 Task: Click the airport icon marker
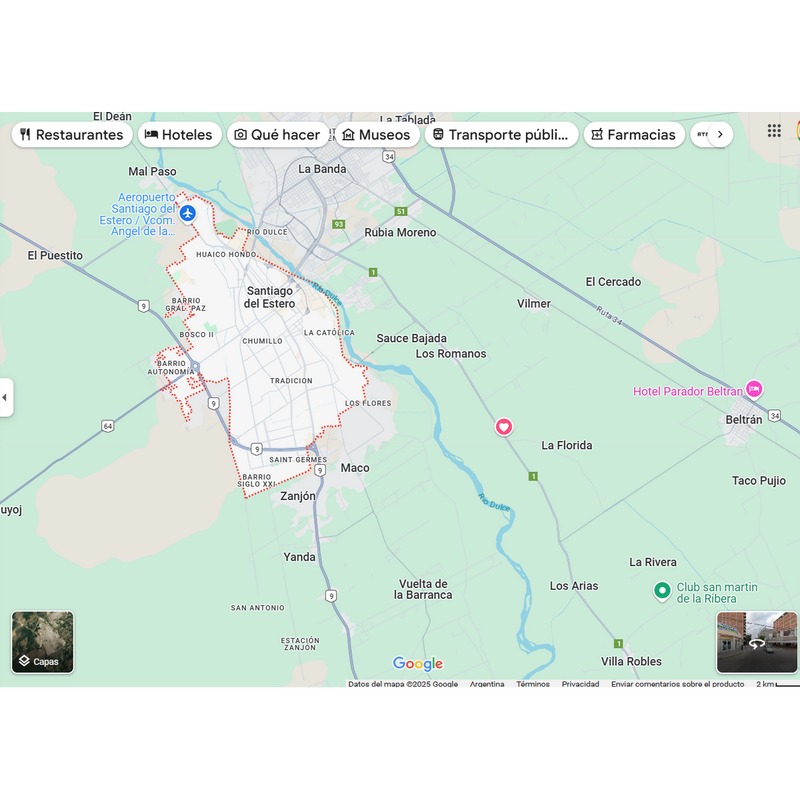188,213
